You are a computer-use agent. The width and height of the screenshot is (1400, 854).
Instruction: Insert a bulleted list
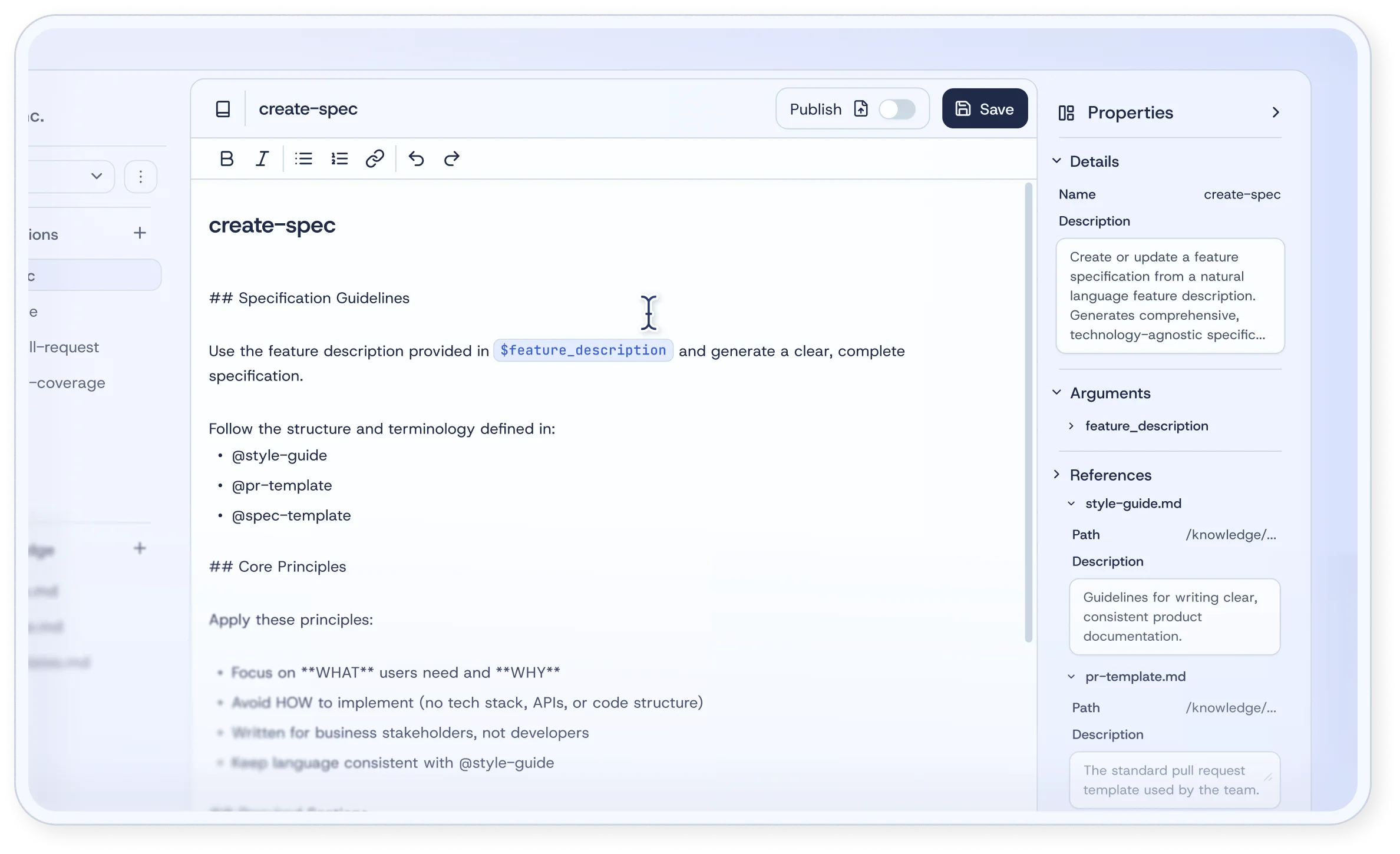pos(303,158)
